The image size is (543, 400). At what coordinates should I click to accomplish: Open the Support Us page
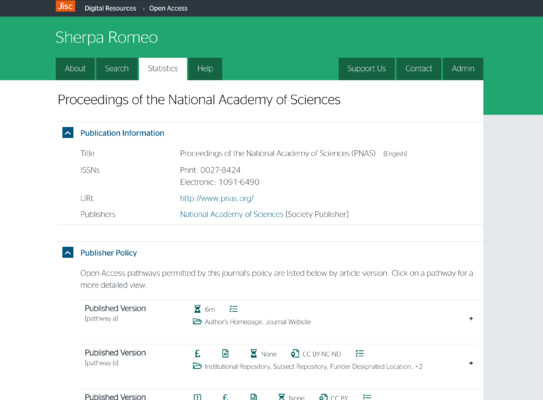pyautogui.click(x=367, y=69)
